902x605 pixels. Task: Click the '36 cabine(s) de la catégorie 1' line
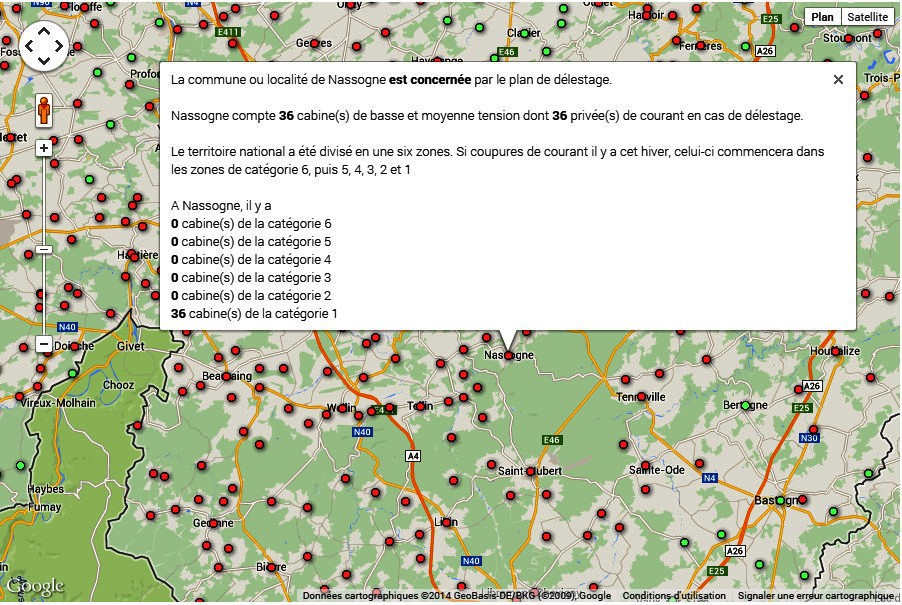tap(254, 313)
